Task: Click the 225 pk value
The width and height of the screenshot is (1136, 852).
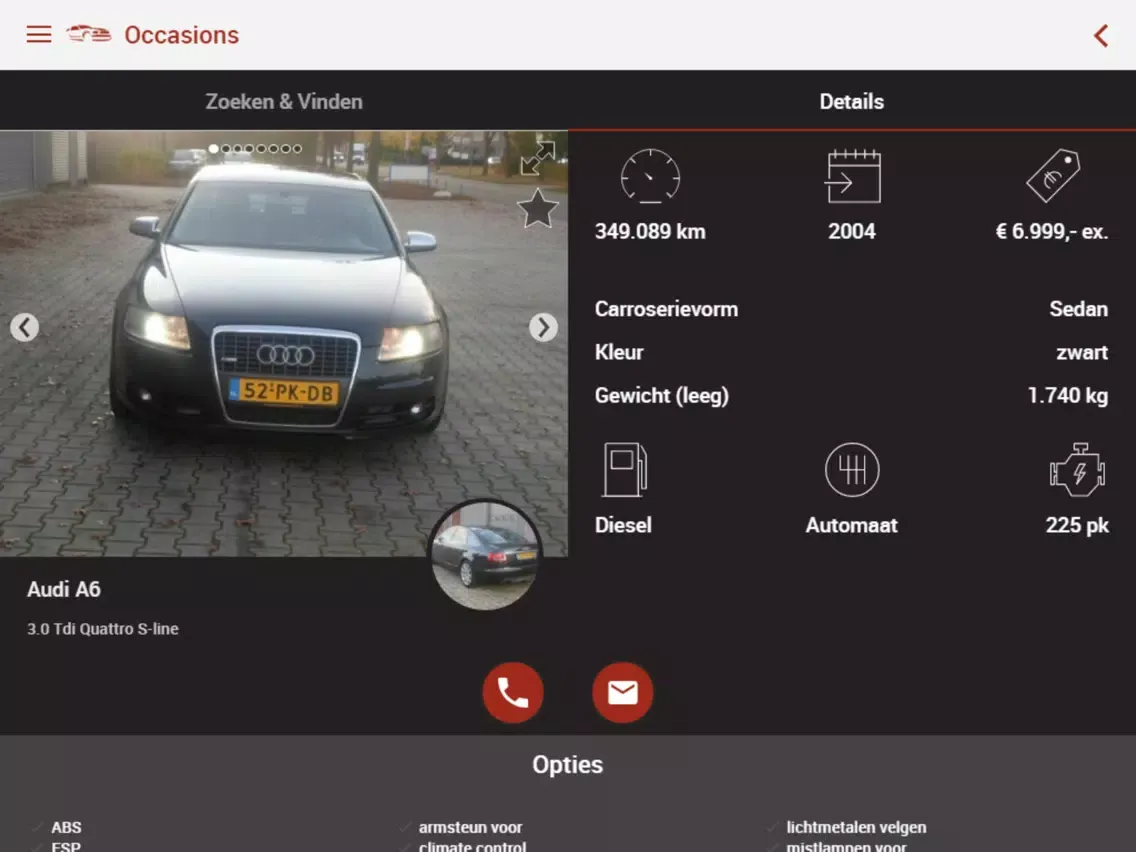Action: pos(1077,525)
